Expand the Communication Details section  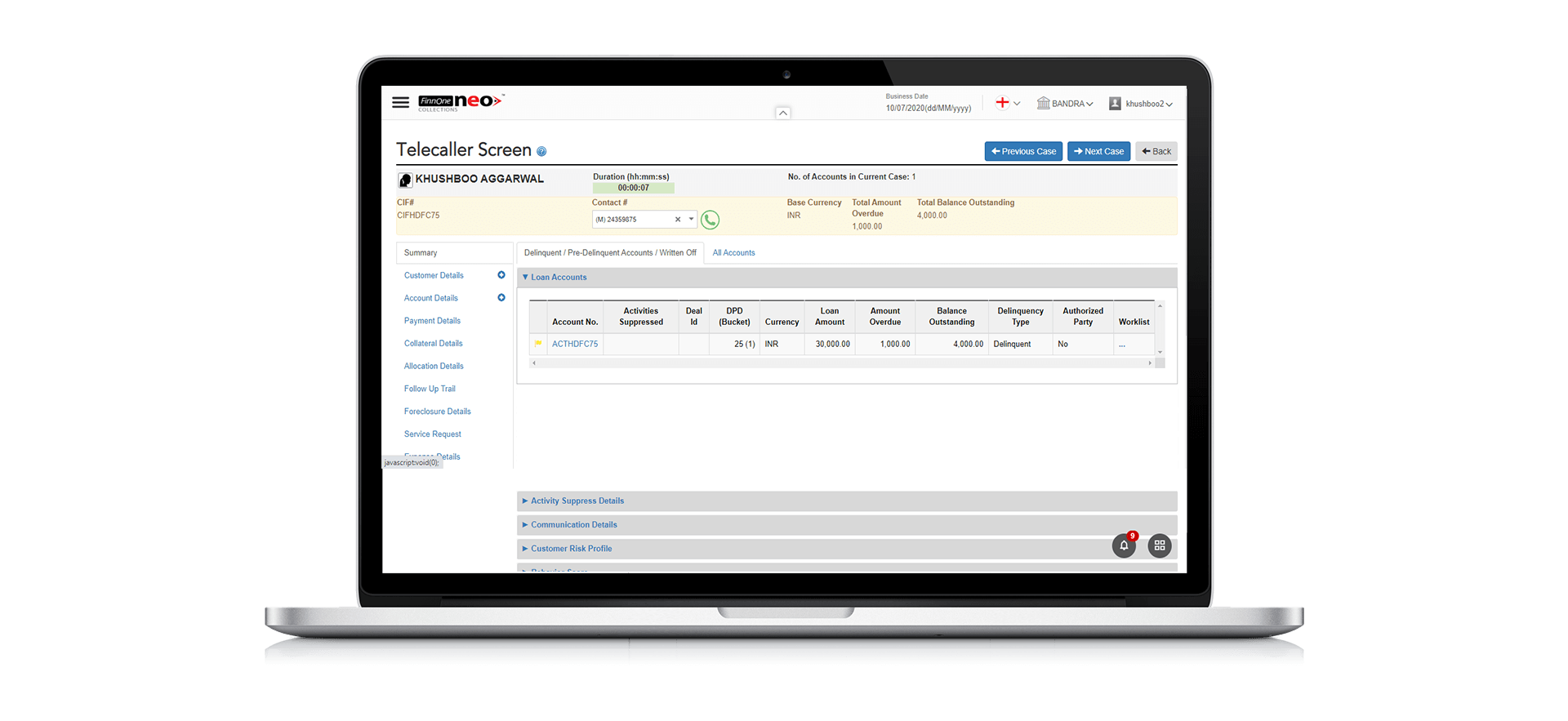[x=573, y=525]
